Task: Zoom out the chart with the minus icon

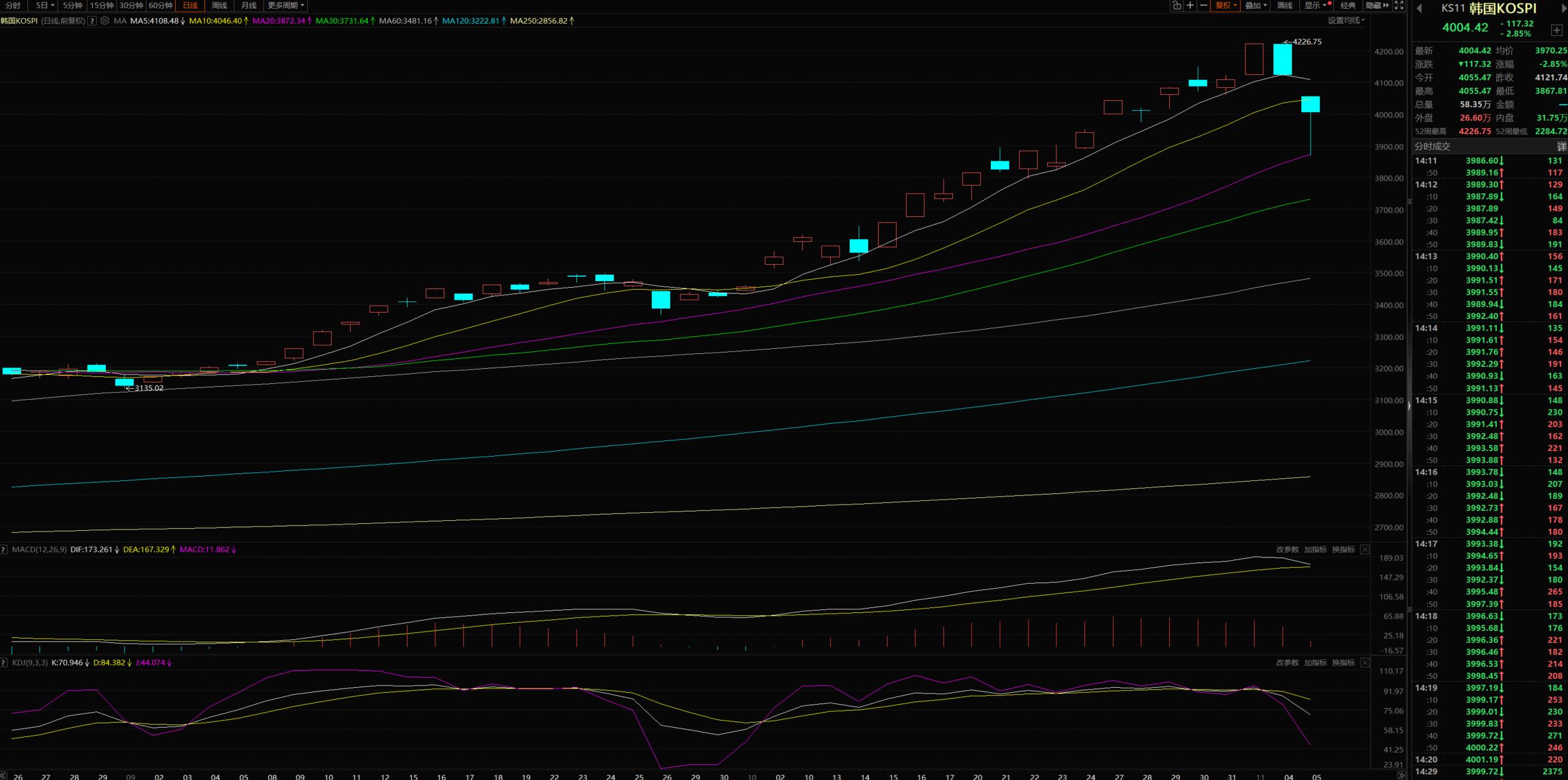Action: tap(1203, 6)
